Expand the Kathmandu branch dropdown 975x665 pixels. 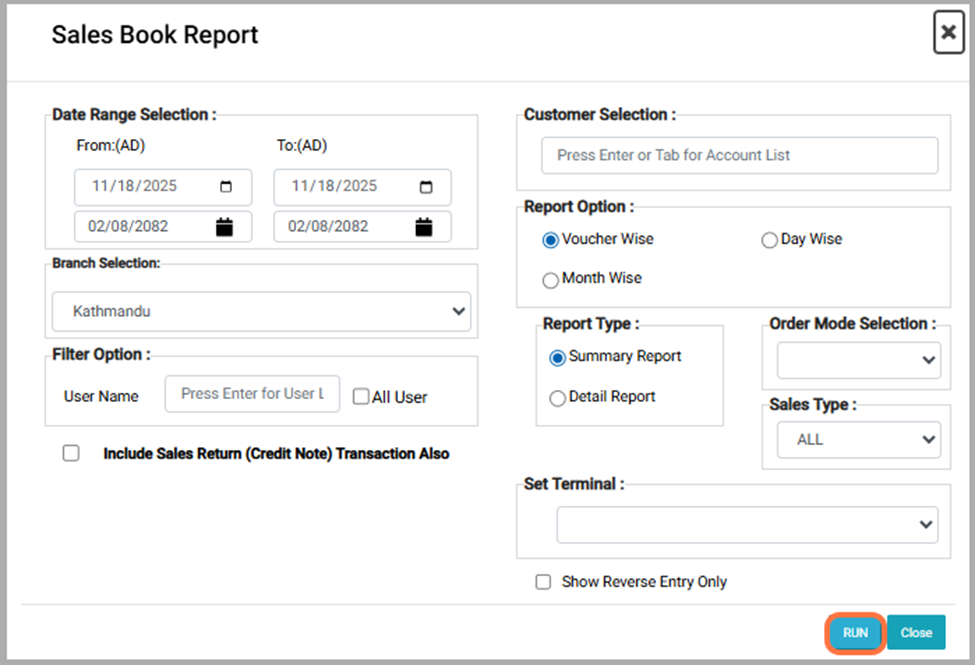pos(261,311)
